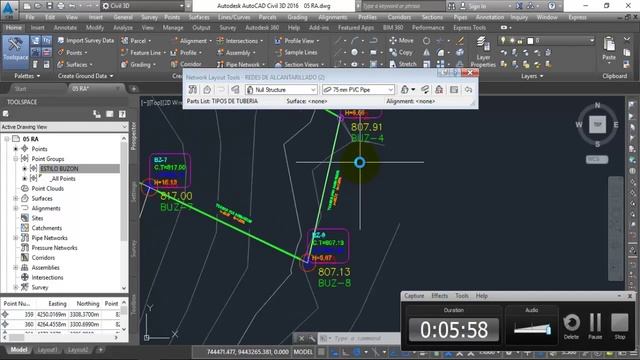This screenshot has height=360, width=640.
Task: Click the Paste button
Action: pyautogui.click(x=609, y=49)
